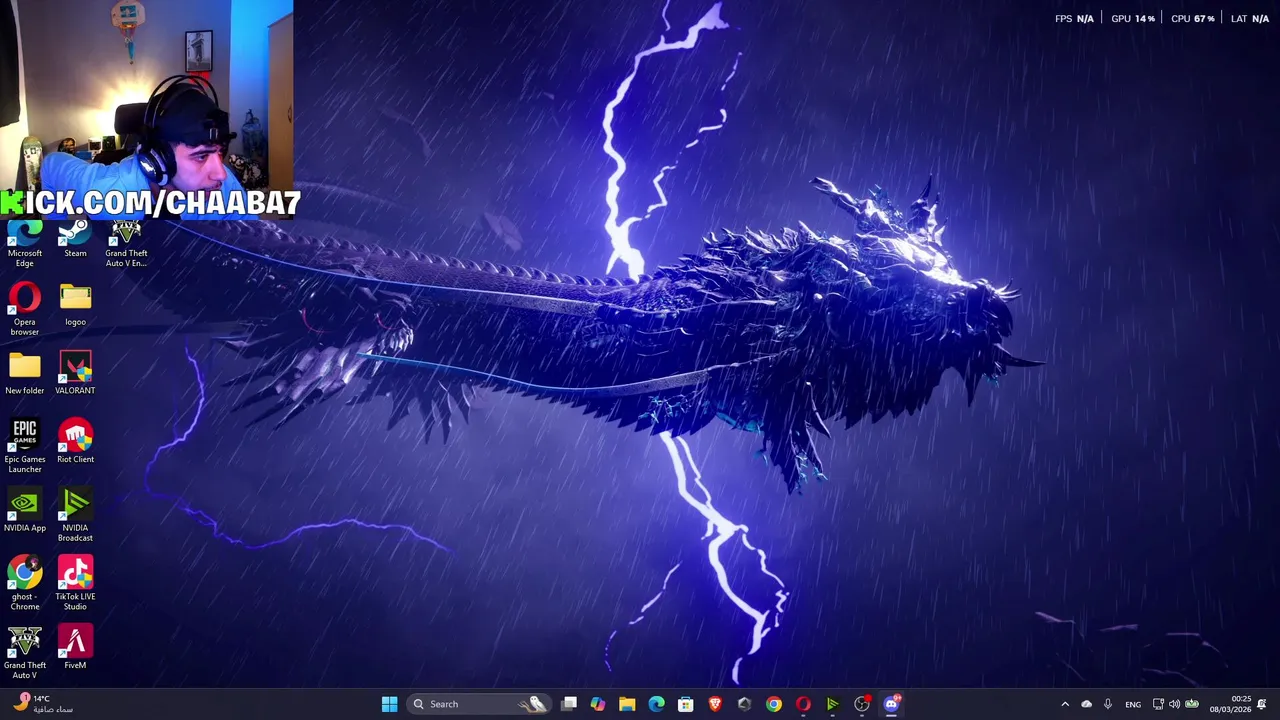Image resolution: width=1280 pixels, height=720 pixels.
Task: Click the CPU 67% overlay readout
Action: click(1192, 18)
